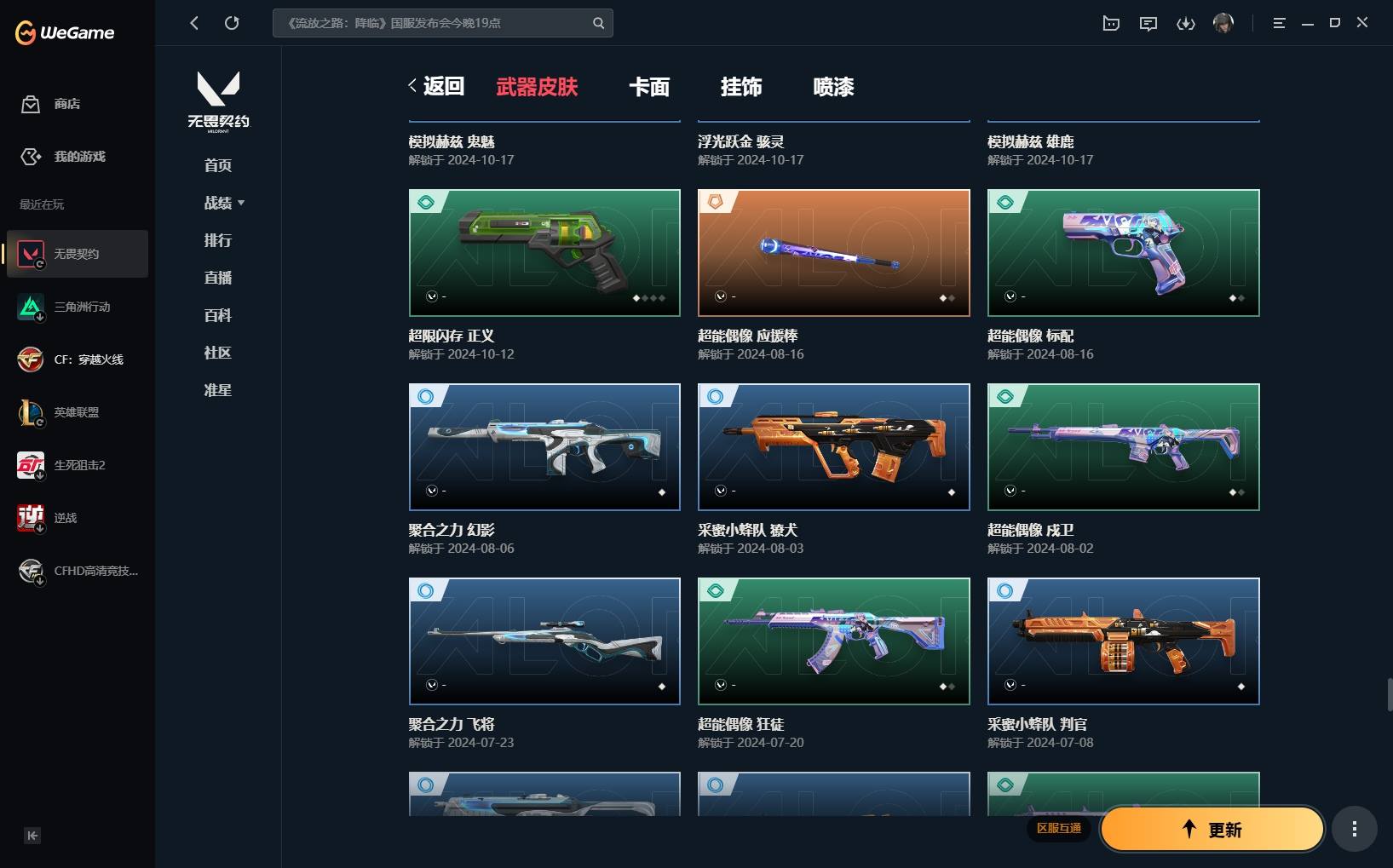Click the vertical scrollbar thumb
This screenshot has height=868, width=1393.
(x=1390, y=694)
